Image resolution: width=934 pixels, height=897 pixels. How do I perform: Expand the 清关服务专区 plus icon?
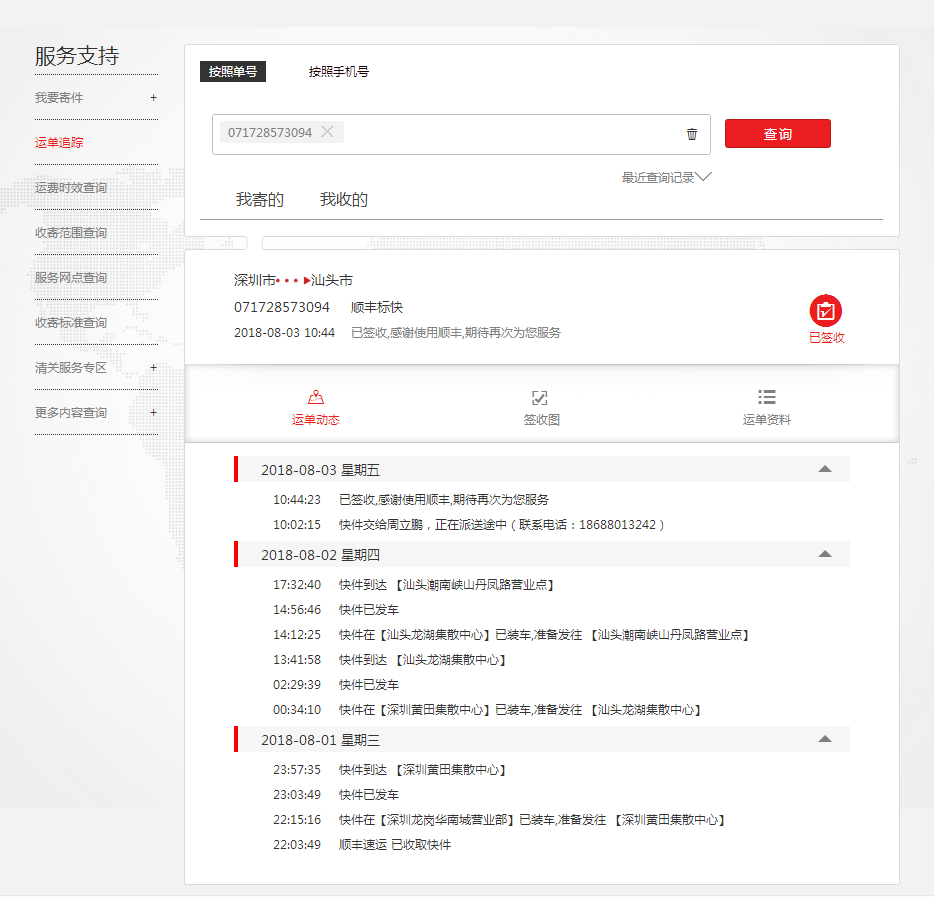(x=153, y=367)
